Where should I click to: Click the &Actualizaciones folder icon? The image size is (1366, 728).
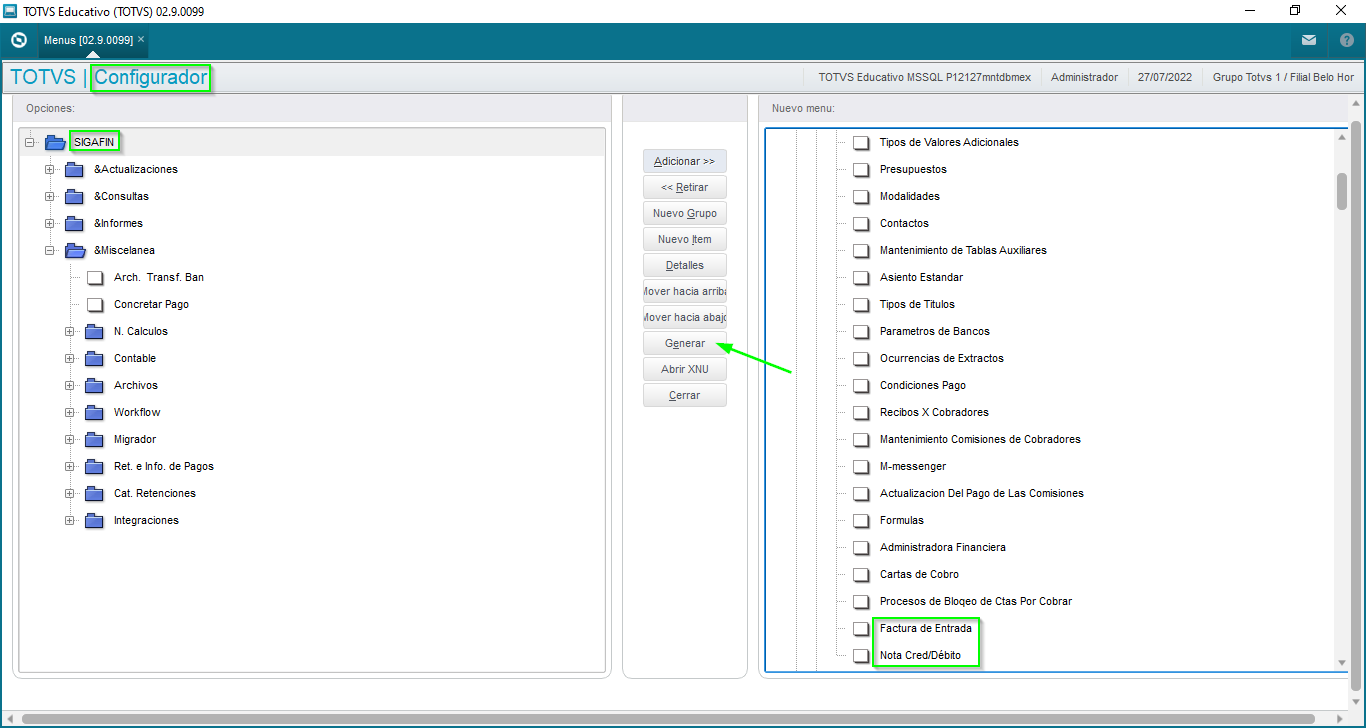75,169
